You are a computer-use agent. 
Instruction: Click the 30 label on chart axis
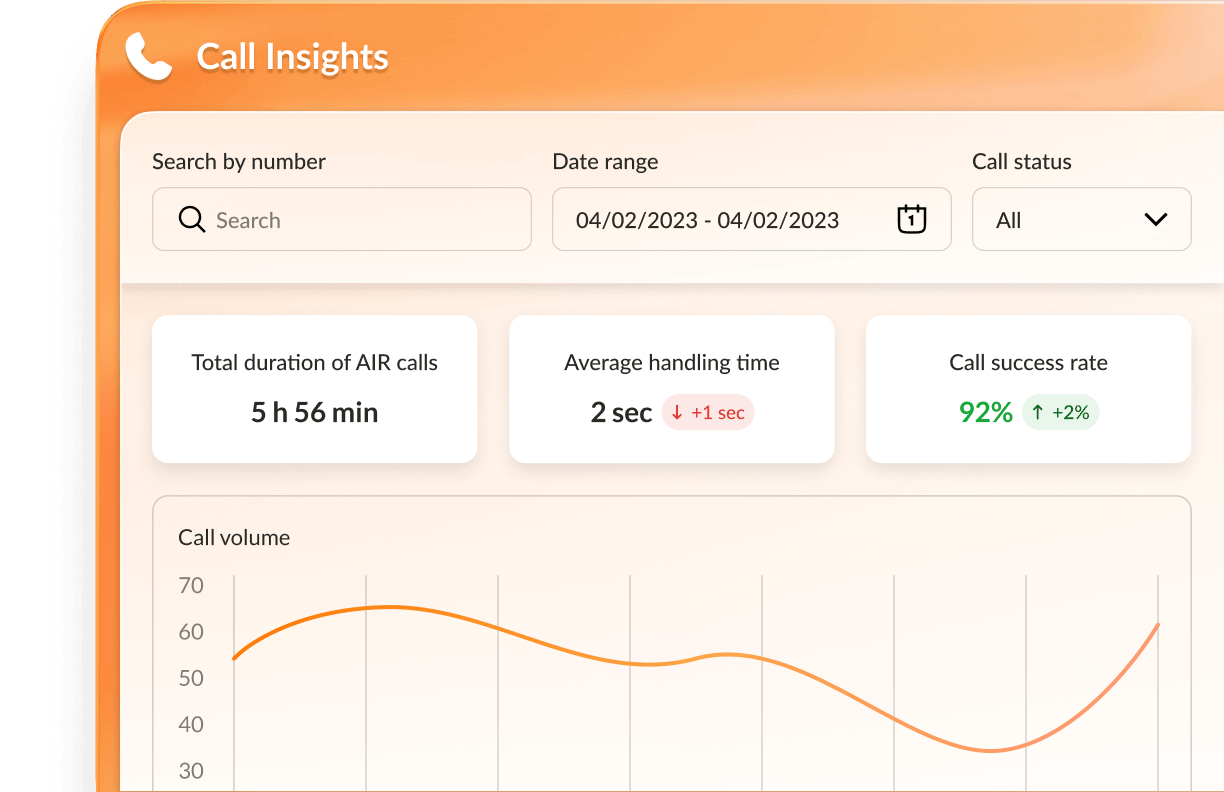pyautogui.click(x=190, y=771)
